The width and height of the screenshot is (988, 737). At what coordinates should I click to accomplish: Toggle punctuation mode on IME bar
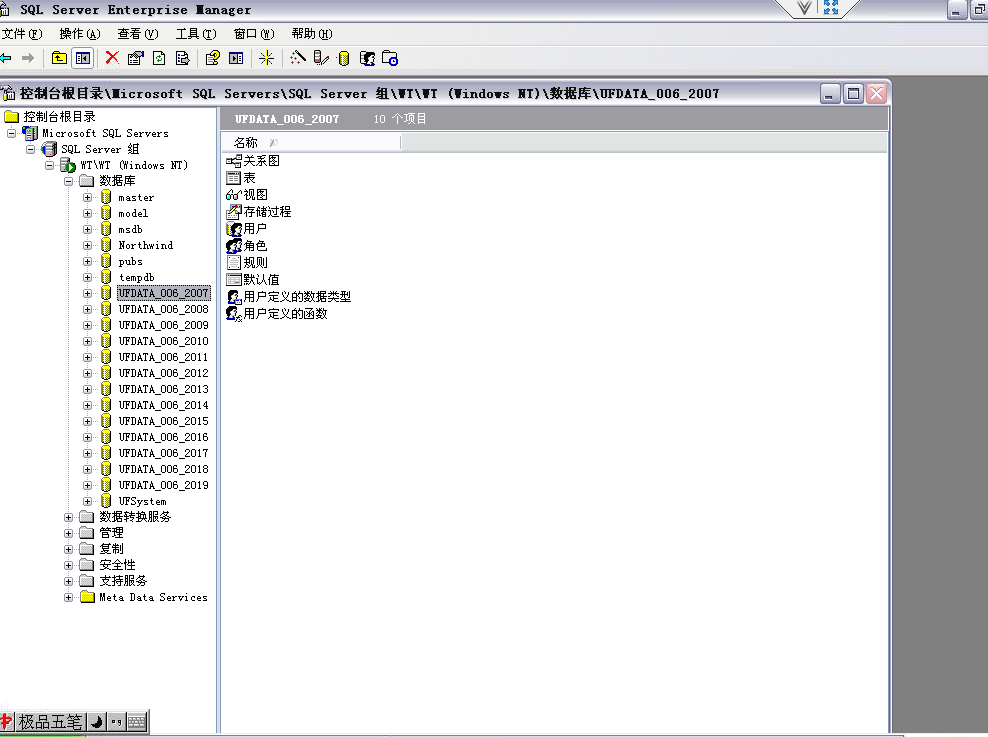pos(116,722)
